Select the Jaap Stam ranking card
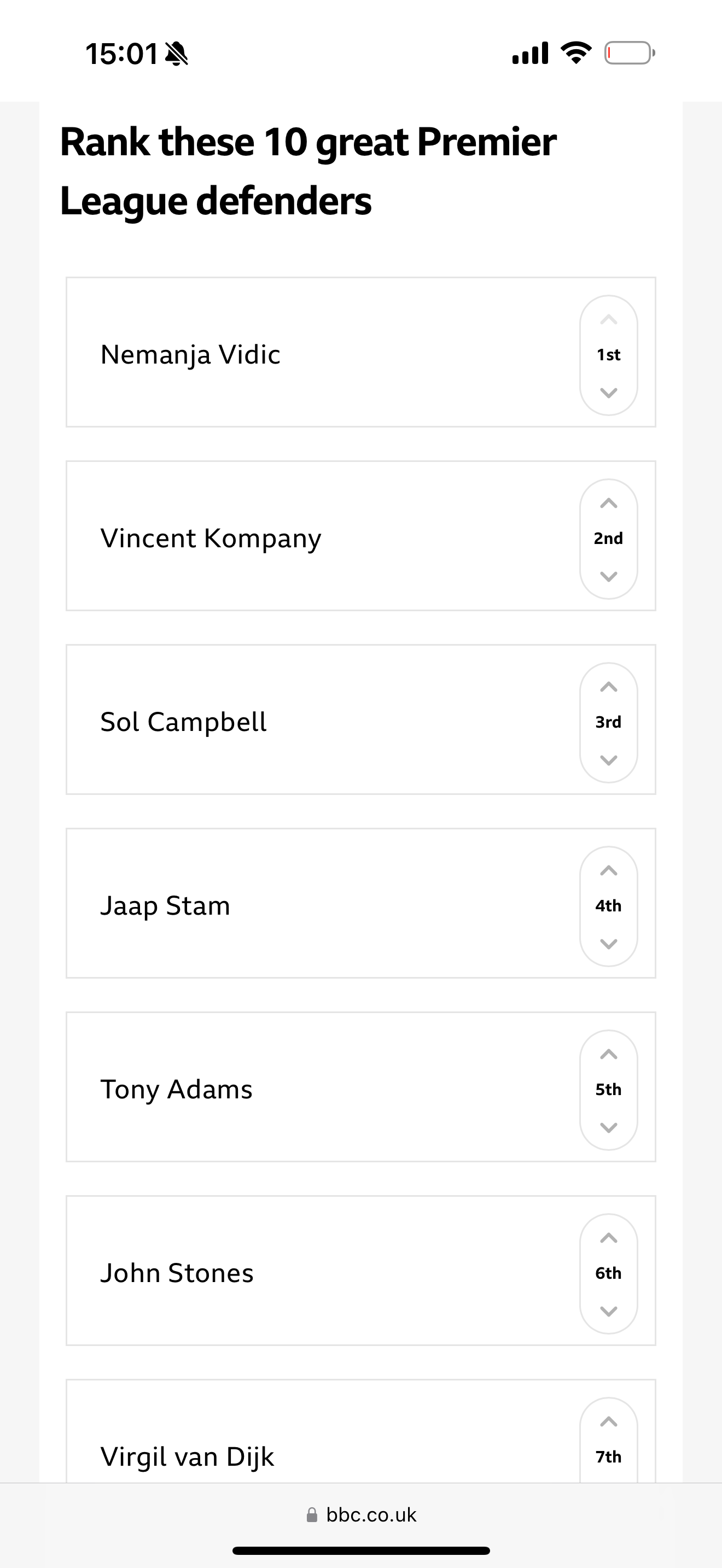Screen dimensions: 722x1568 [360, 903]
